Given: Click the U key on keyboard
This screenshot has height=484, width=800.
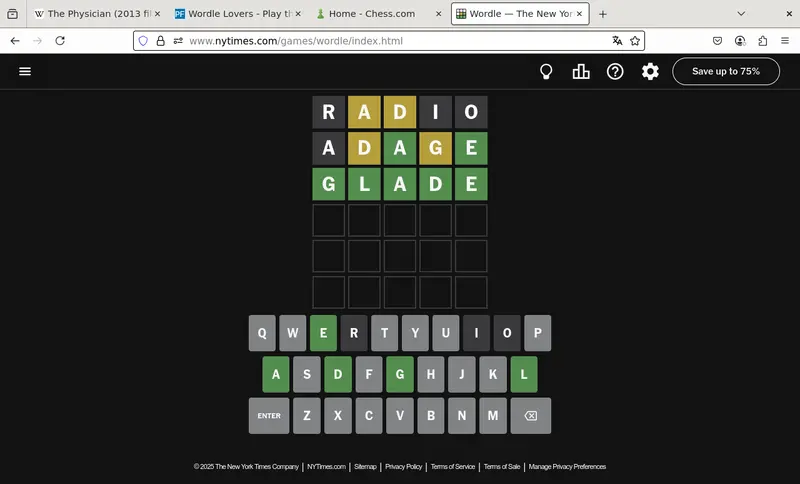Looking at the screenshot, I should [445, 333].
